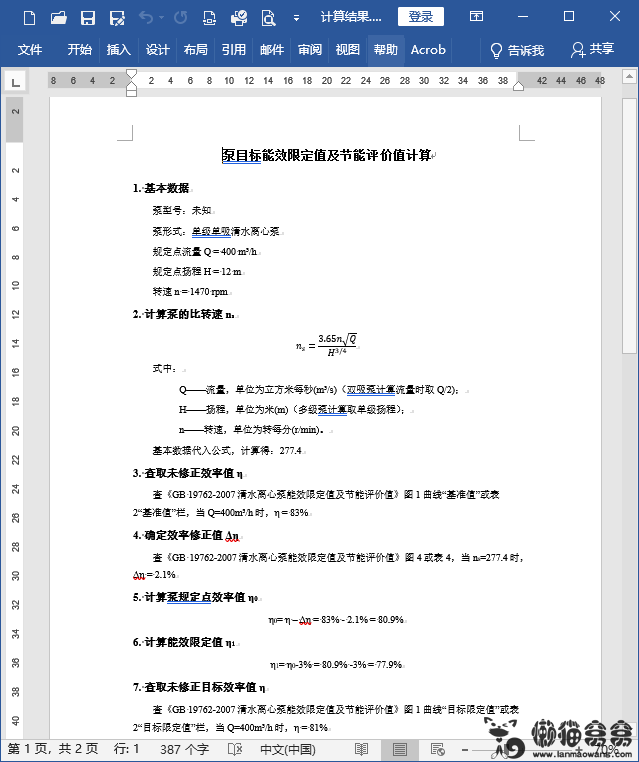Screen dimensions: 639x762
Task: Click the Redo icon
Action: [x=181, y=18]
